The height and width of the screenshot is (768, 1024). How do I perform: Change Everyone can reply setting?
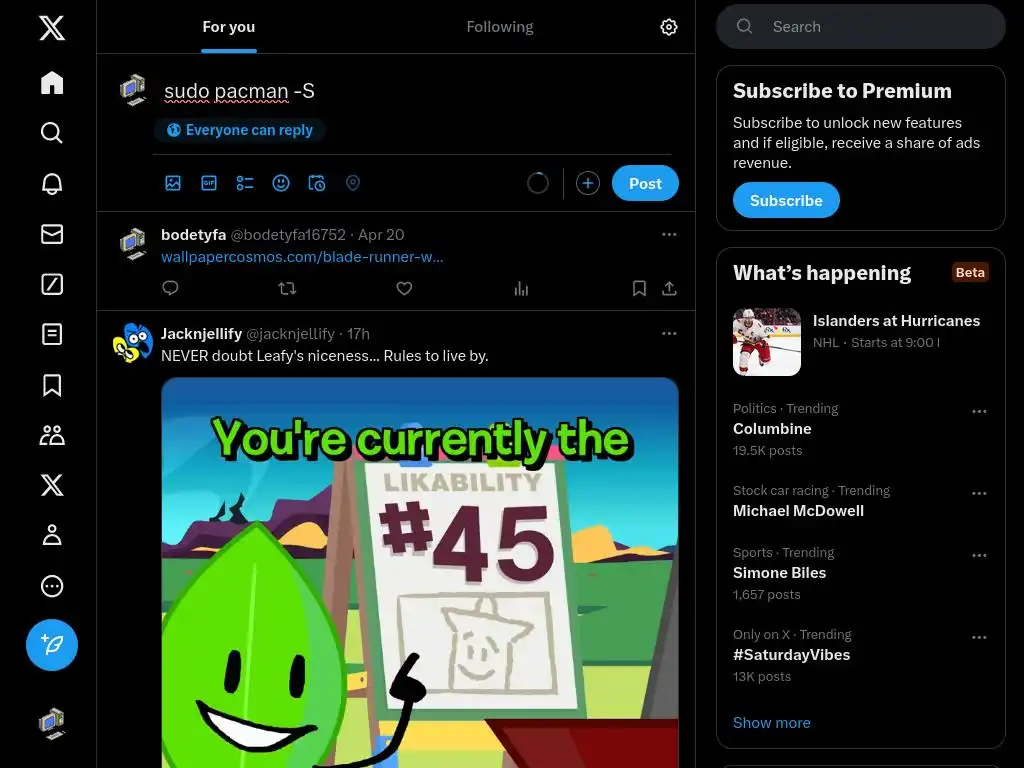click(240, 130)
